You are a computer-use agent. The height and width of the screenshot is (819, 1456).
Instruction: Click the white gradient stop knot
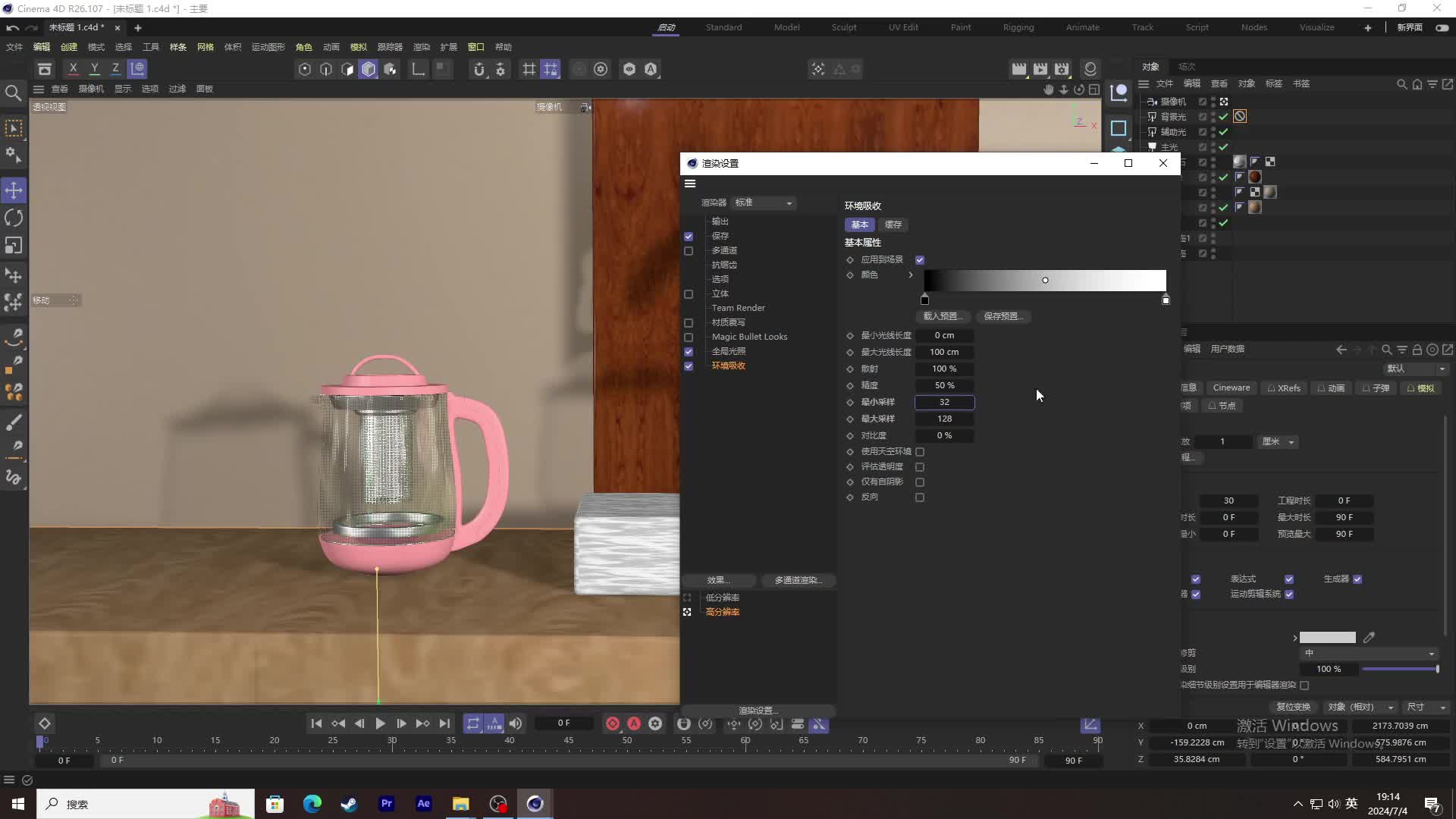1166,300
